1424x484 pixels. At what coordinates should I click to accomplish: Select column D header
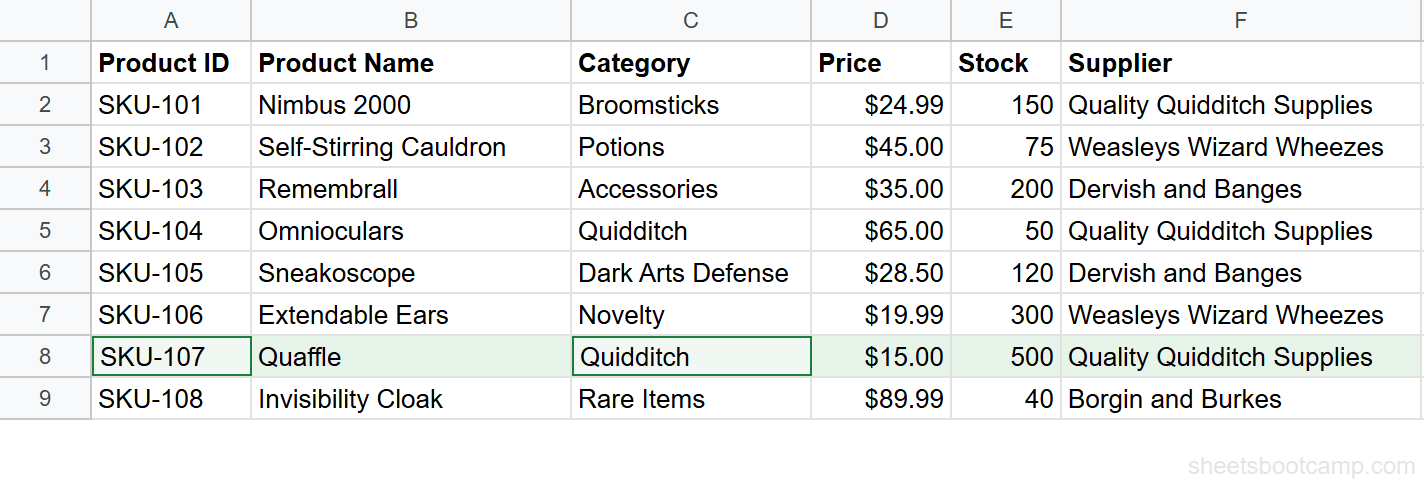[x=880, y=20]
